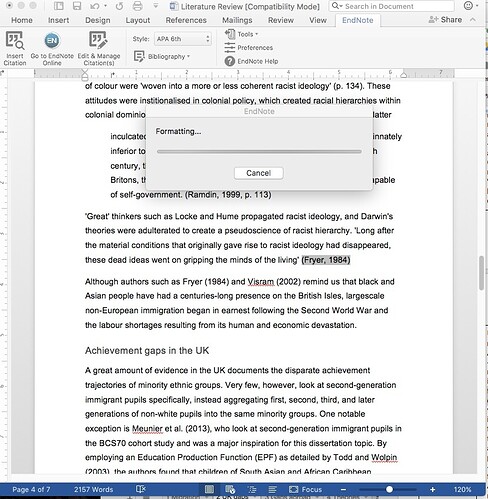The image size is (488, 499).
Task: Click the right indent marker on ruler
Action: pyautogui.click(x=403, y=75)
